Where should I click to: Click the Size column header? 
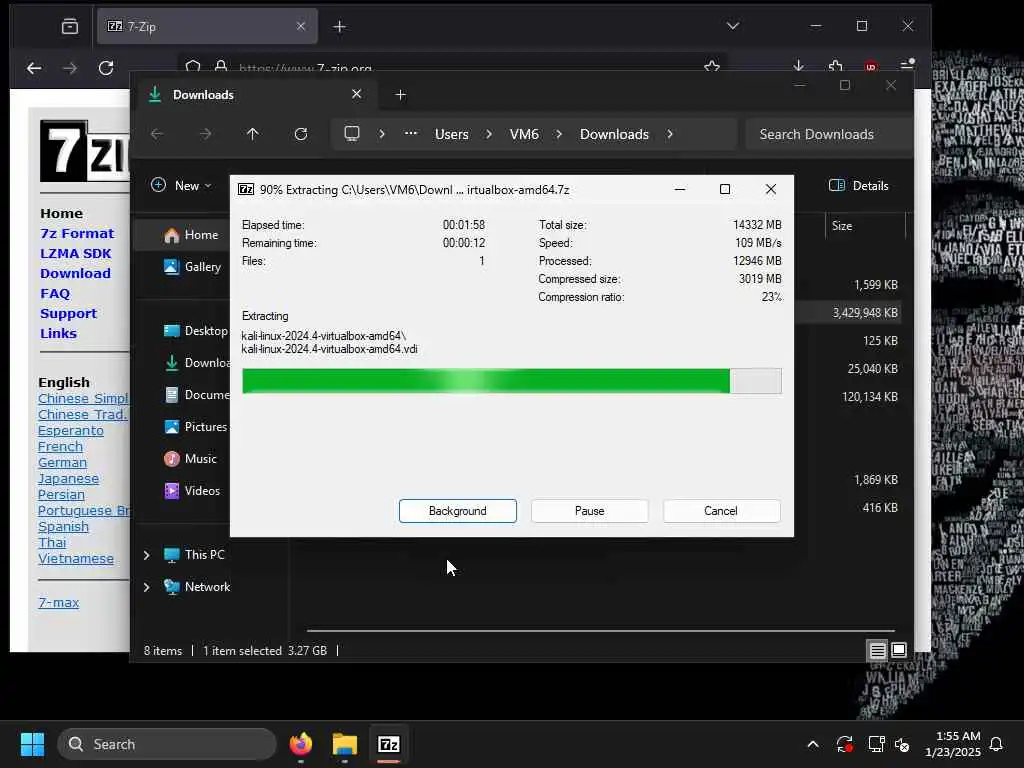coord(865,226)
